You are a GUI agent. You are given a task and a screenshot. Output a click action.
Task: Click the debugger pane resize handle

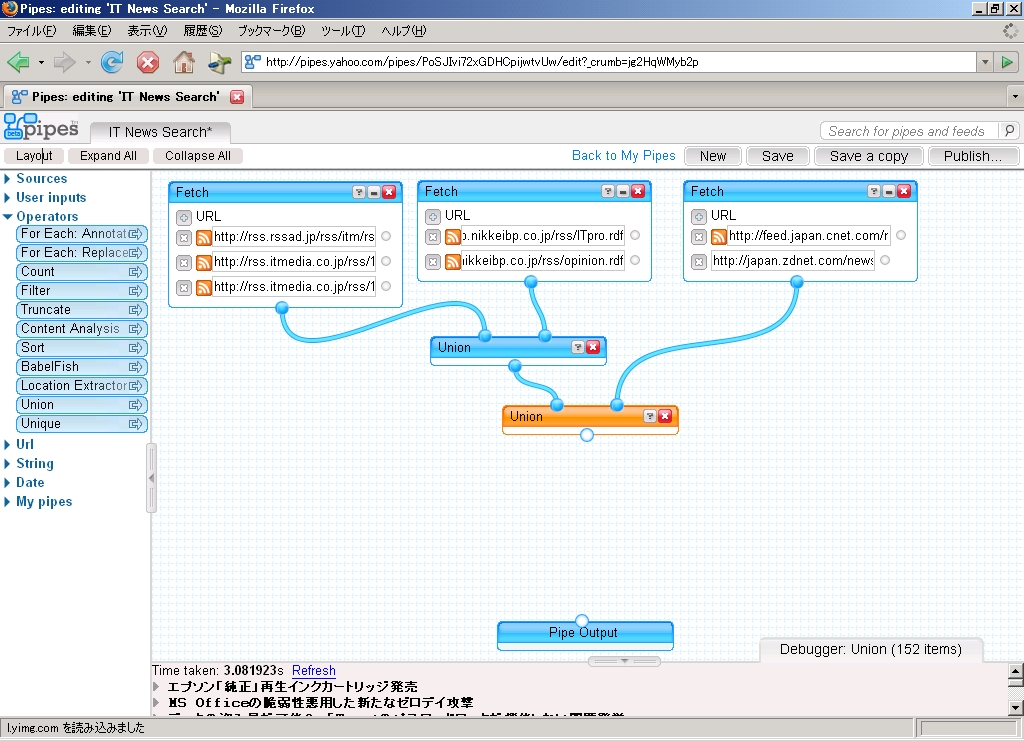pyautogui.click(x=624, y=661)
